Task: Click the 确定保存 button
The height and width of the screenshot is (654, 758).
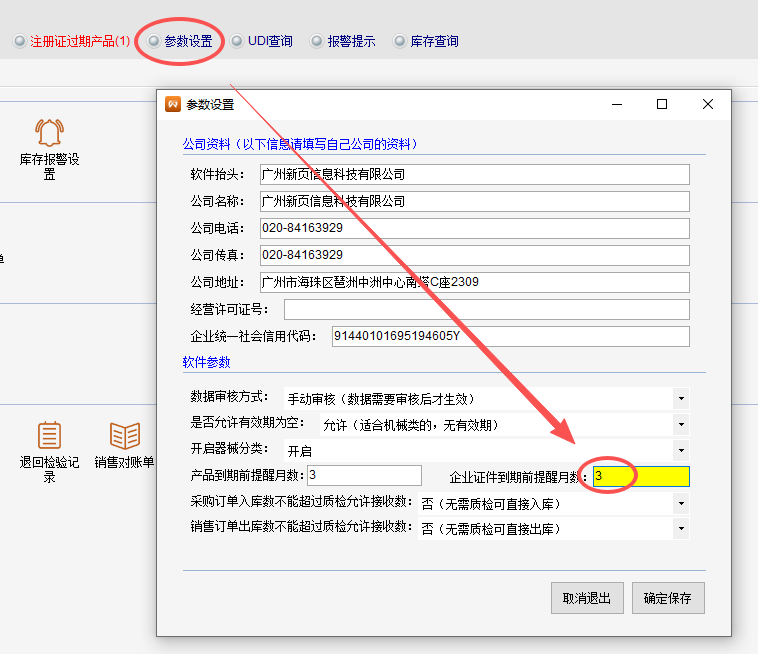Action: (x=674, y=598)
